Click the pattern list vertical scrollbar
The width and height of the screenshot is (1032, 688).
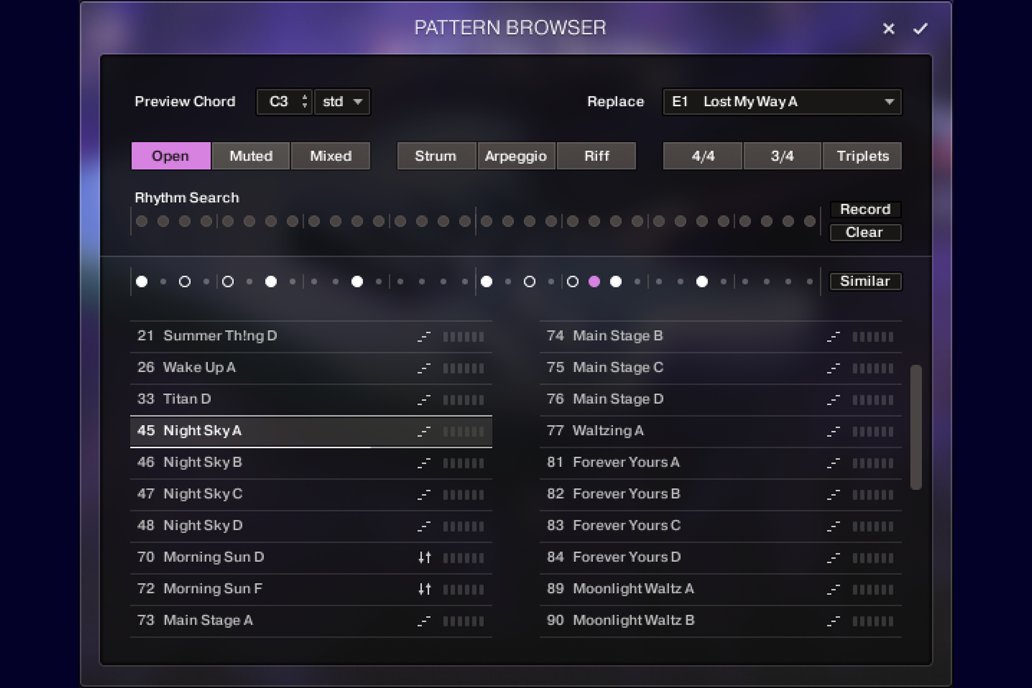point(915,427)
